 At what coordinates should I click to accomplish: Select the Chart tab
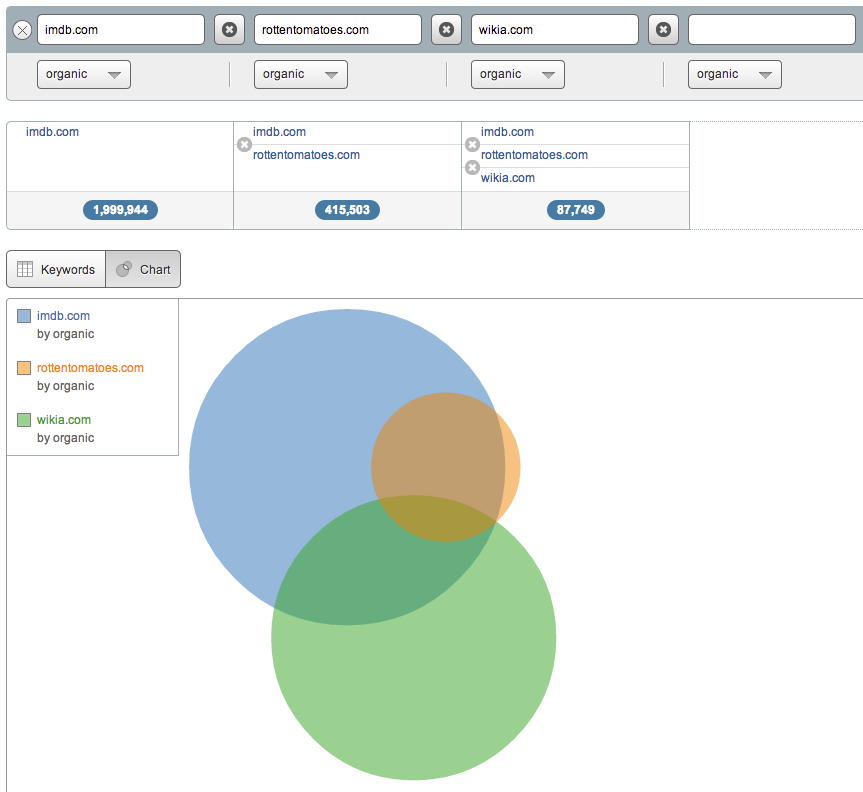(143, 269)
